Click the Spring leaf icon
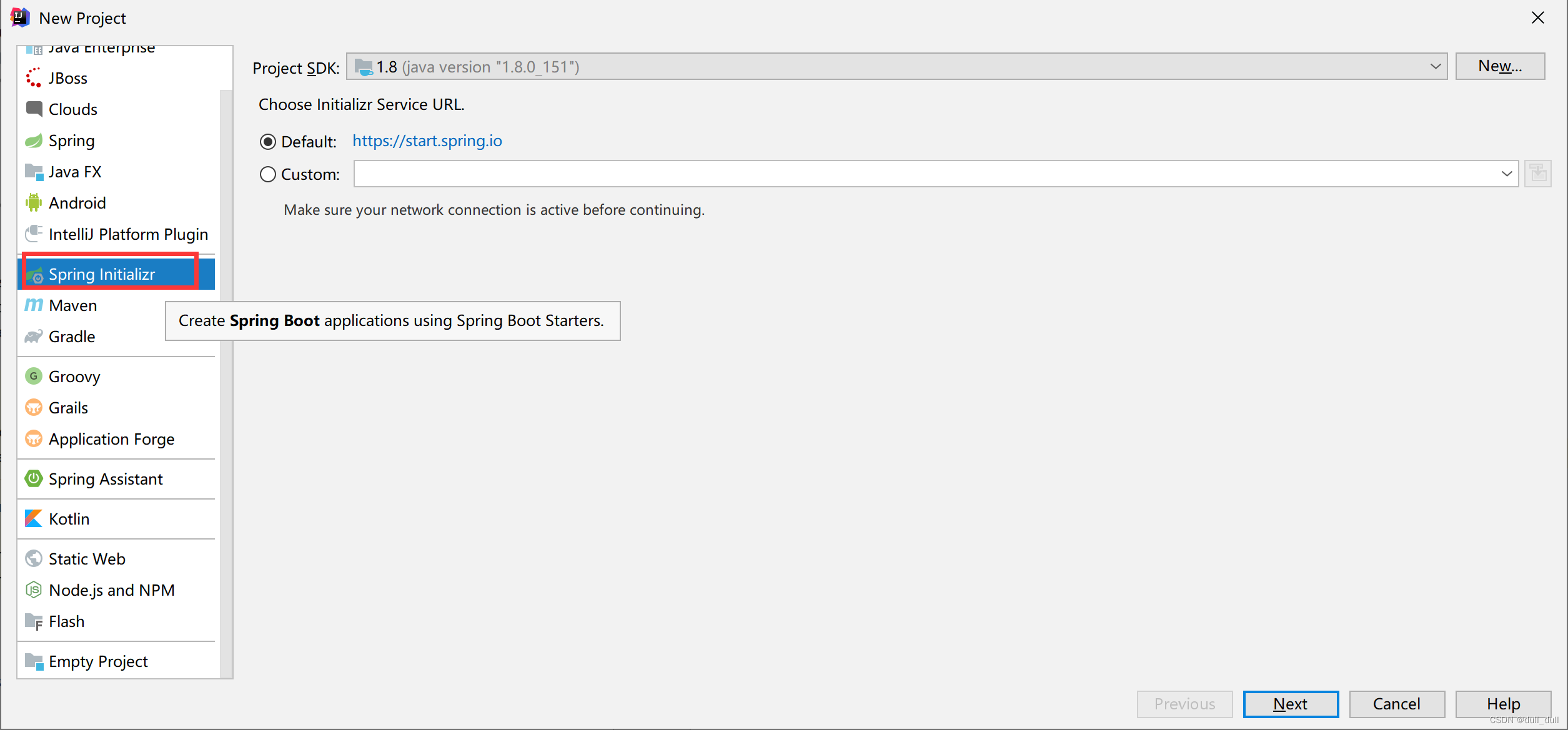 click(x=34, y=141)
